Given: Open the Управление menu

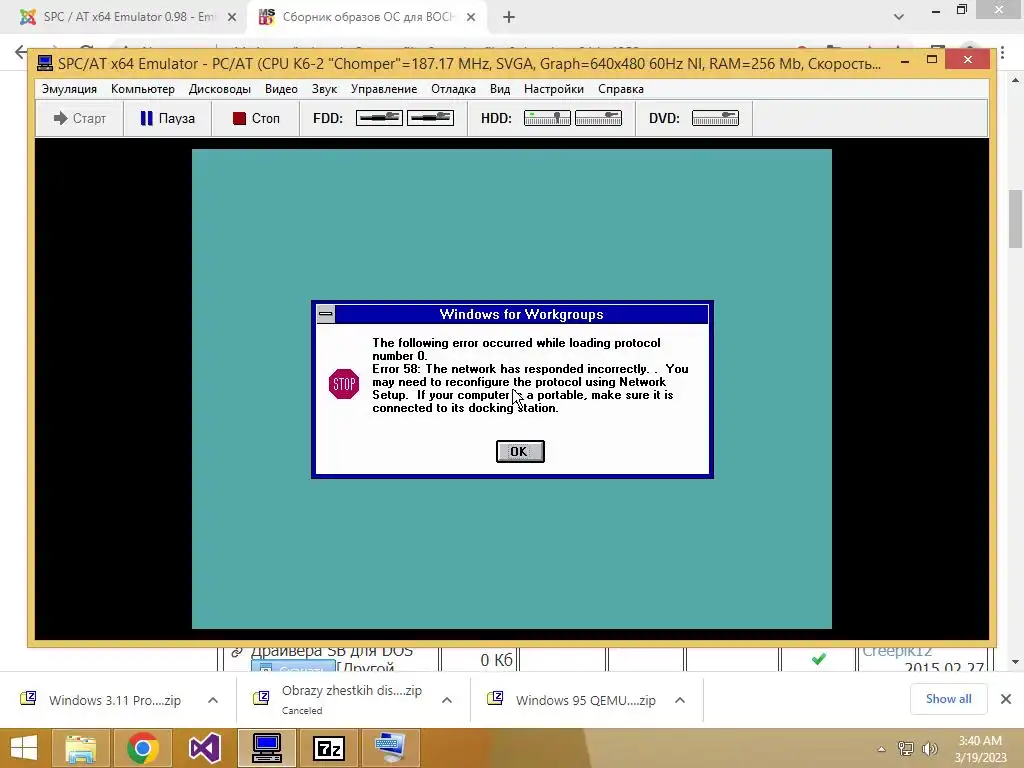Looking at the screenshot, I should [x=383, y=89].
